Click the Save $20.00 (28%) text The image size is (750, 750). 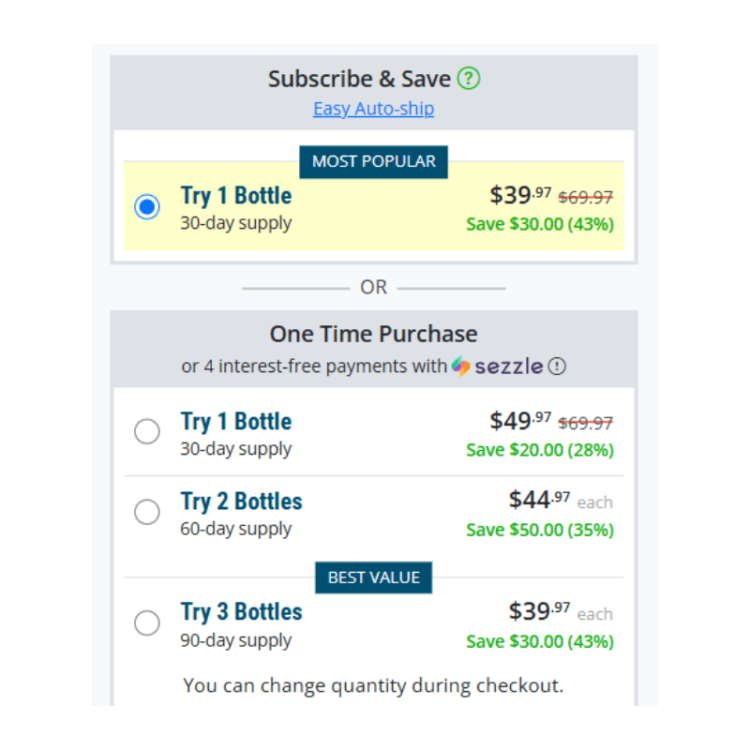pyautogui.click(x=540, y=450)
